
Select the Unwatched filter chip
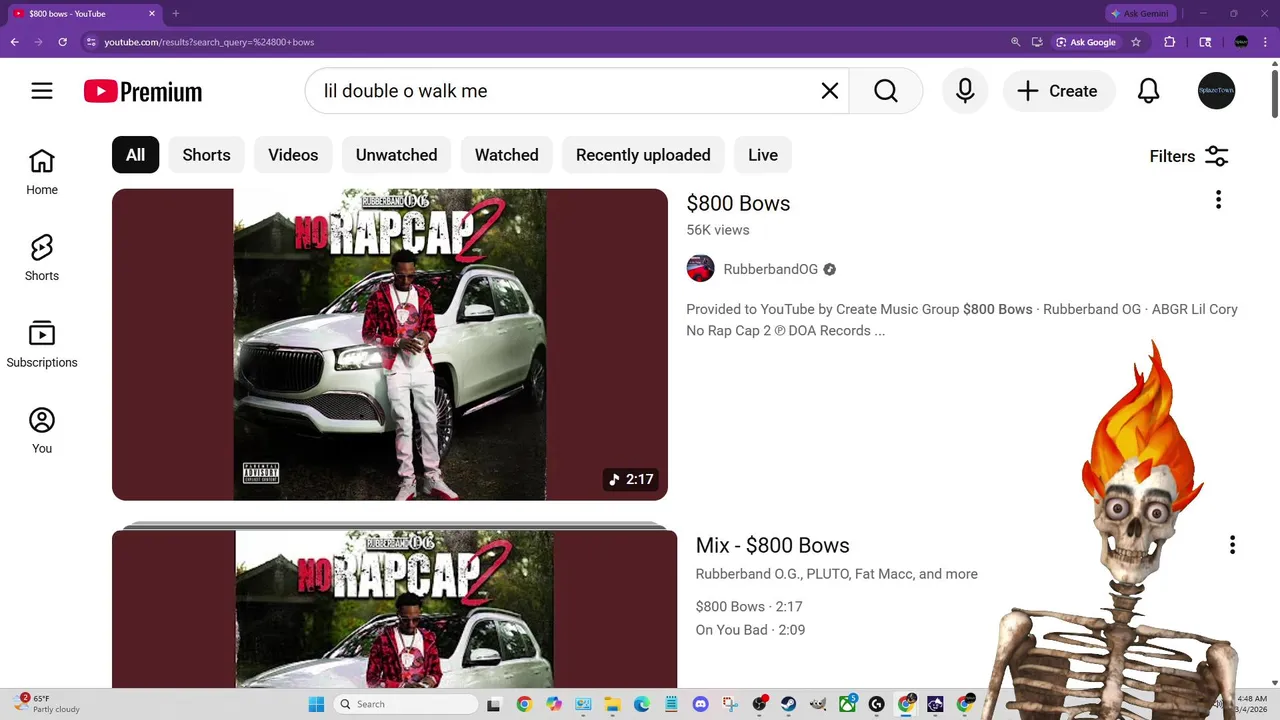pyautogui.click(x=396, y=155)
